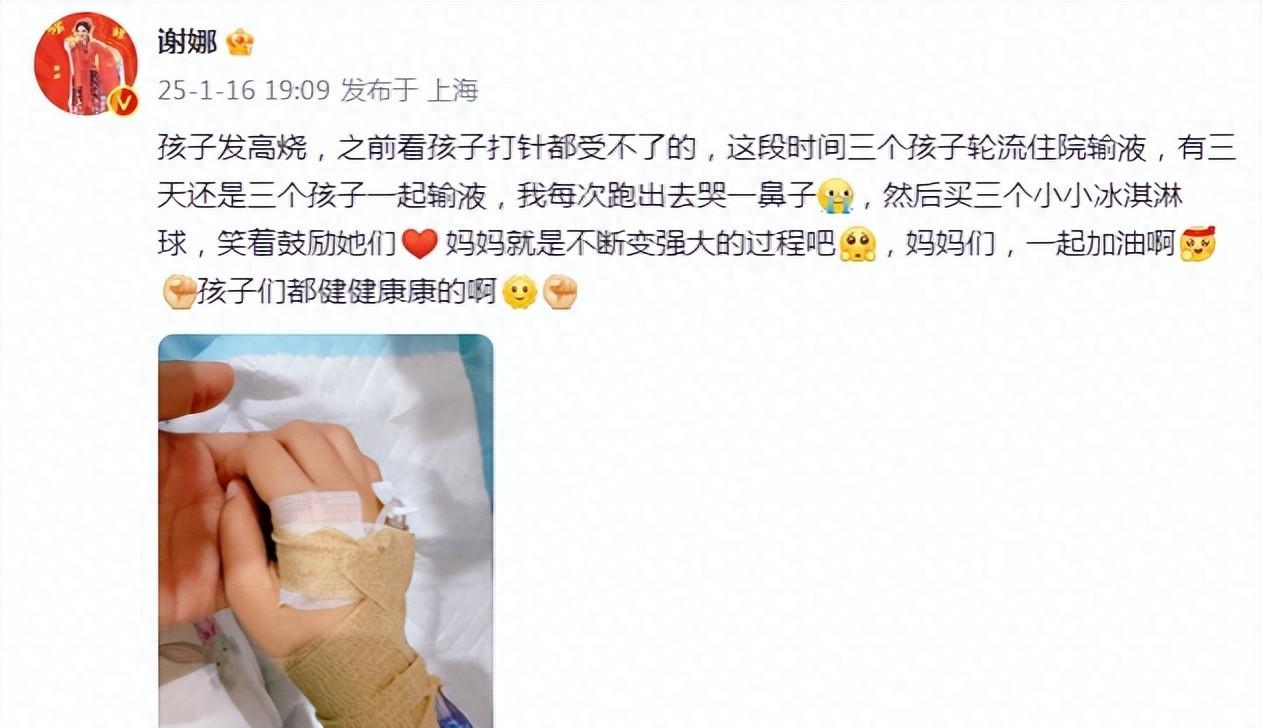Click the headband emoji after 一起加油啊

pyautogui.click(x=1197, y=244)
